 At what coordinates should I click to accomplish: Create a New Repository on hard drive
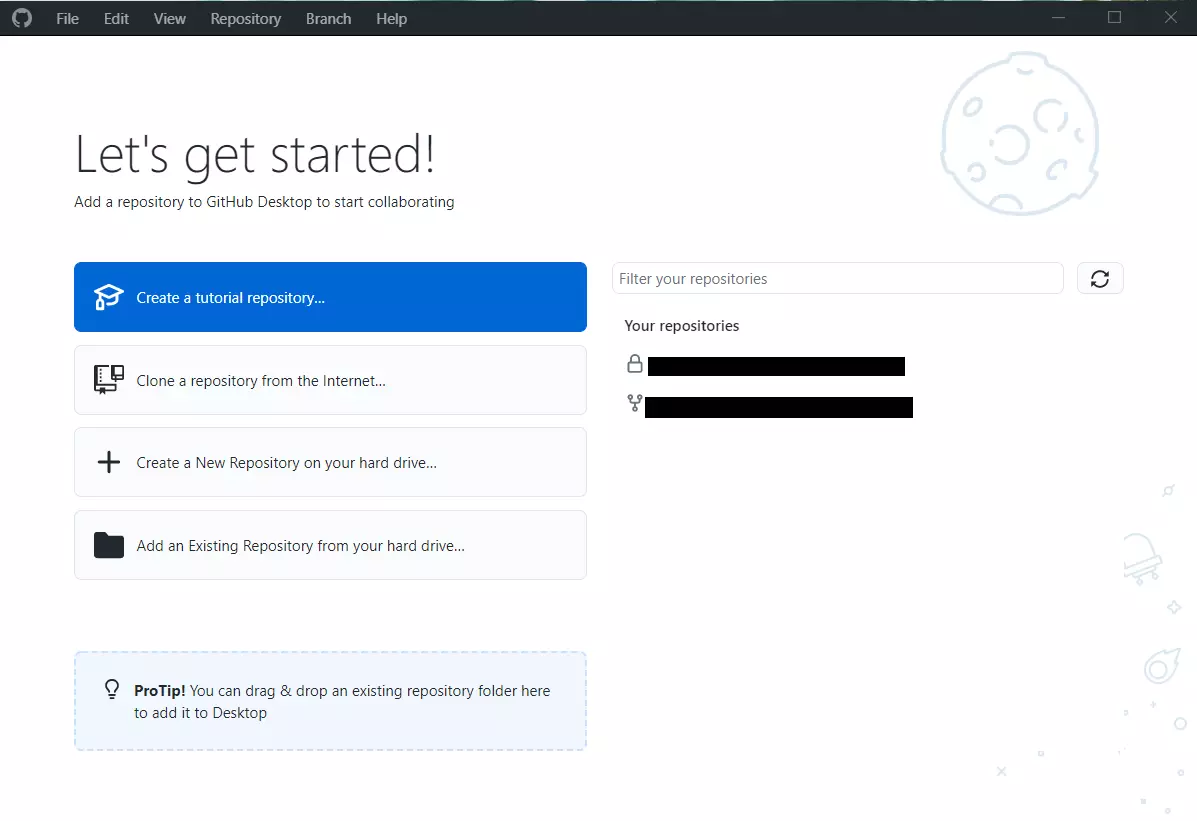click(331, 462)
